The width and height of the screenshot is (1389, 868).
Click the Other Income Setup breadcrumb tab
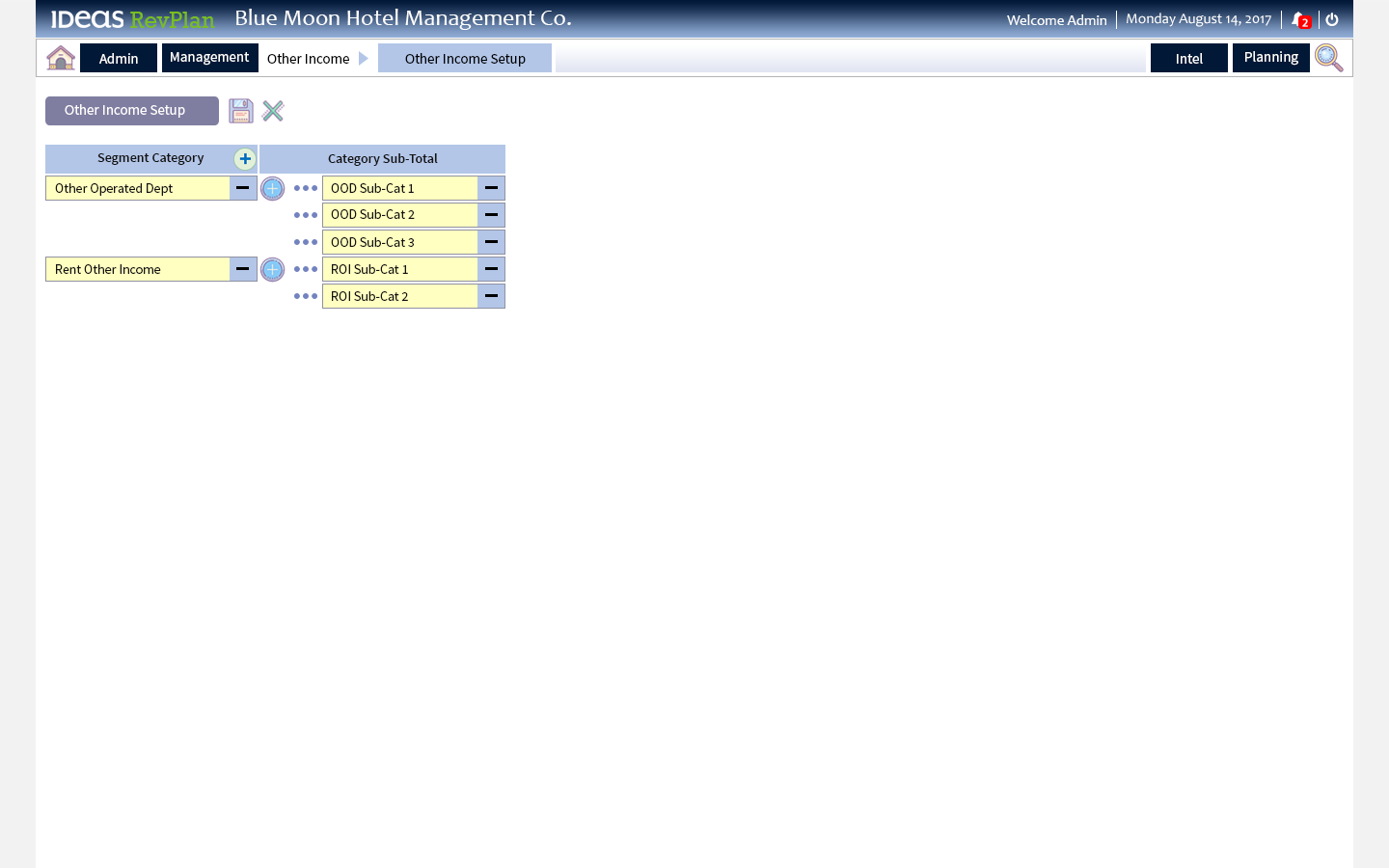[x=465, y=59]
